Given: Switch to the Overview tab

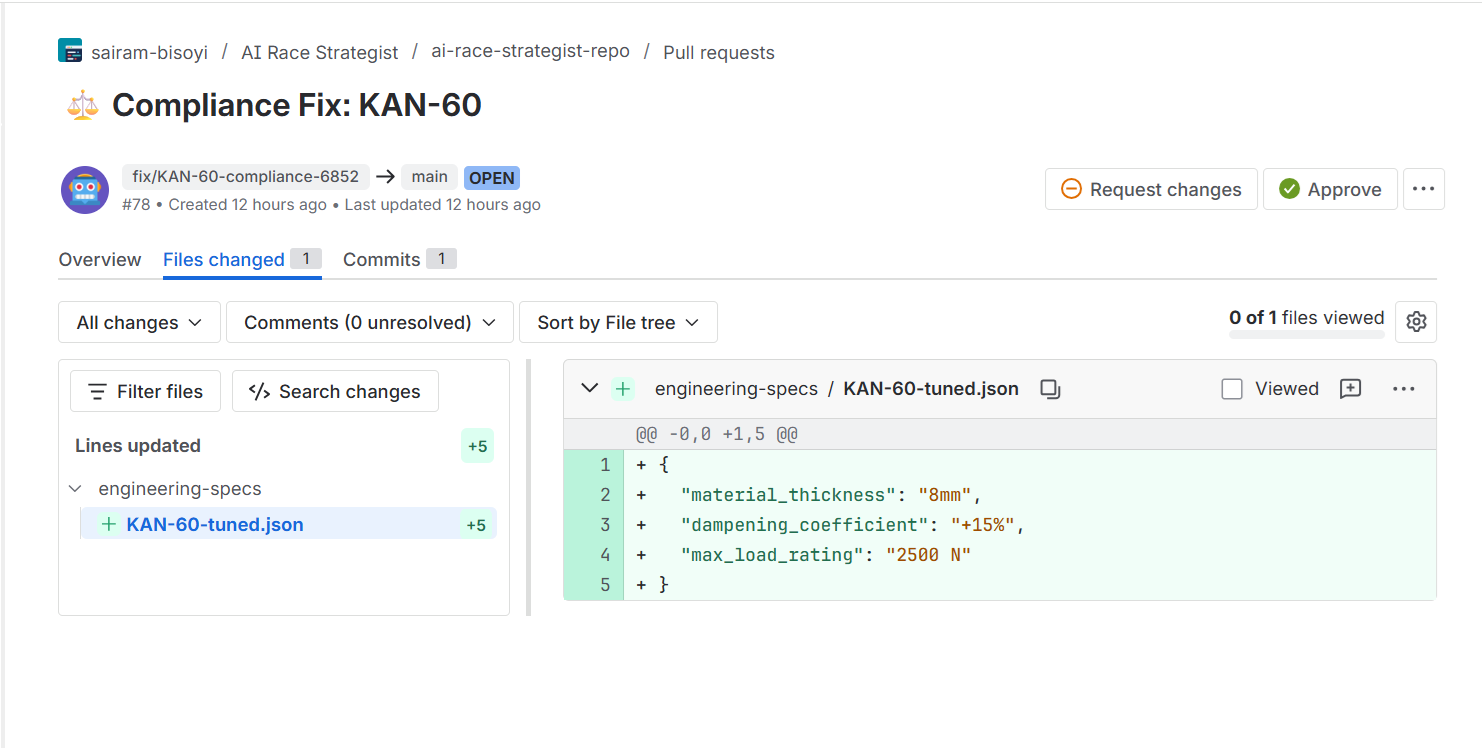Looking at the screenshot, I should click(x=99, y=259).
